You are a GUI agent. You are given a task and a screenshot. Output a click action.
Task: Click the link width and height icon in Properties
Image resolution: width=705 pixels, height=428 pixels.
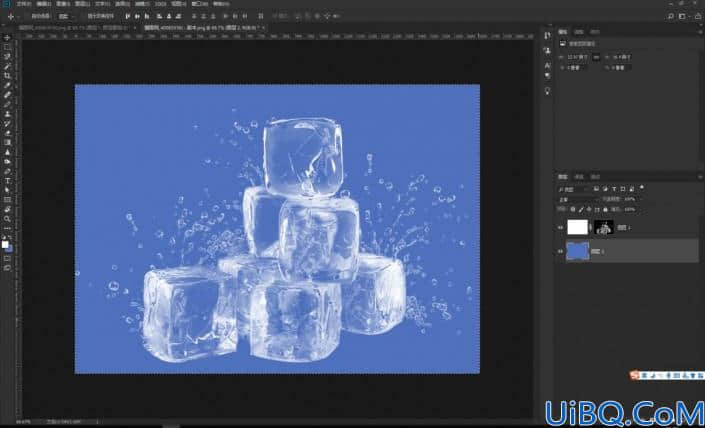click(x=596, y=57)
